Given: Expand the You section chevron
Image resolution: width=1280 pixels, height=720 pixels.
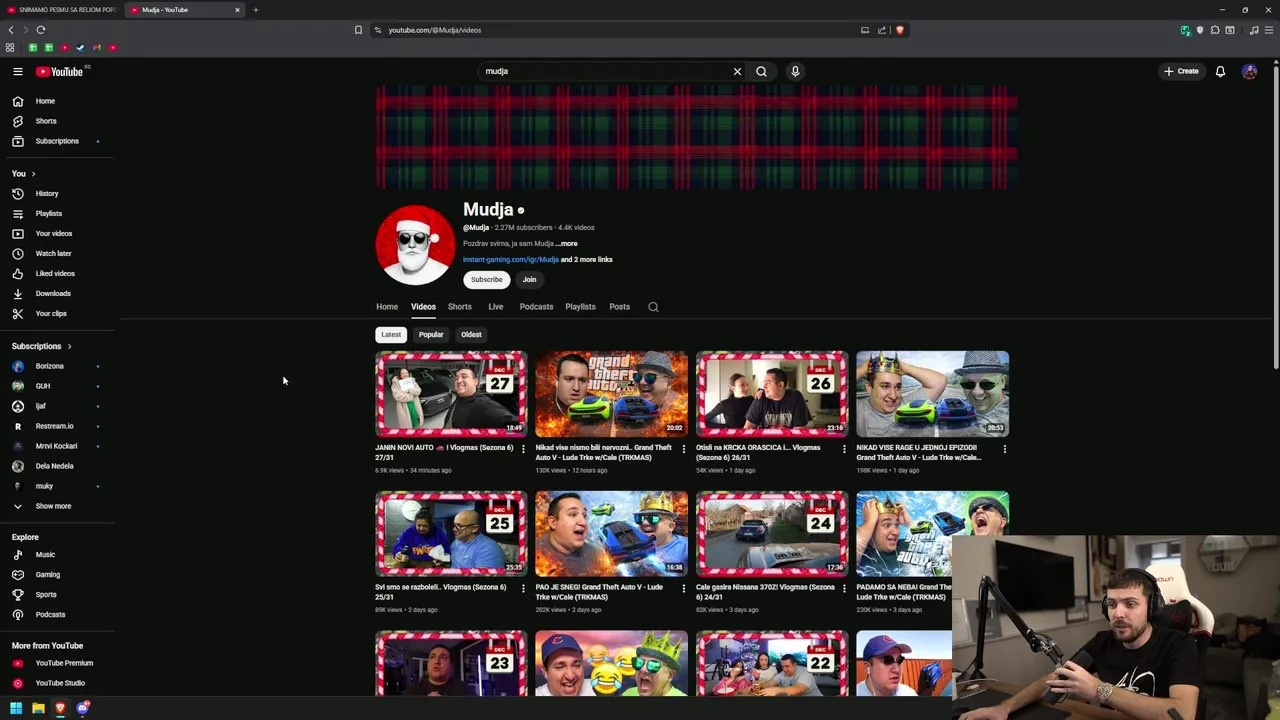Looking at the screenshot, I should 33,174.
